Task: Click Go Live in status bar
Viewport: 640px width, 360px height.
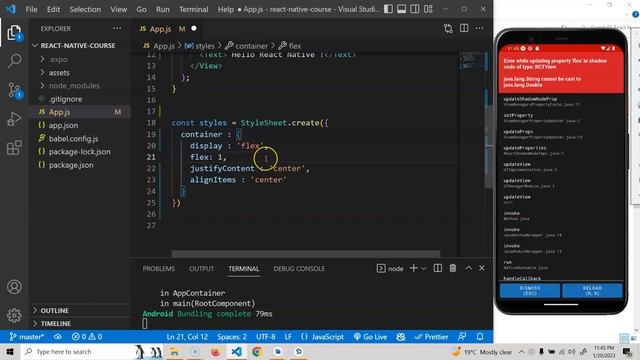Action: click(370, 337)
